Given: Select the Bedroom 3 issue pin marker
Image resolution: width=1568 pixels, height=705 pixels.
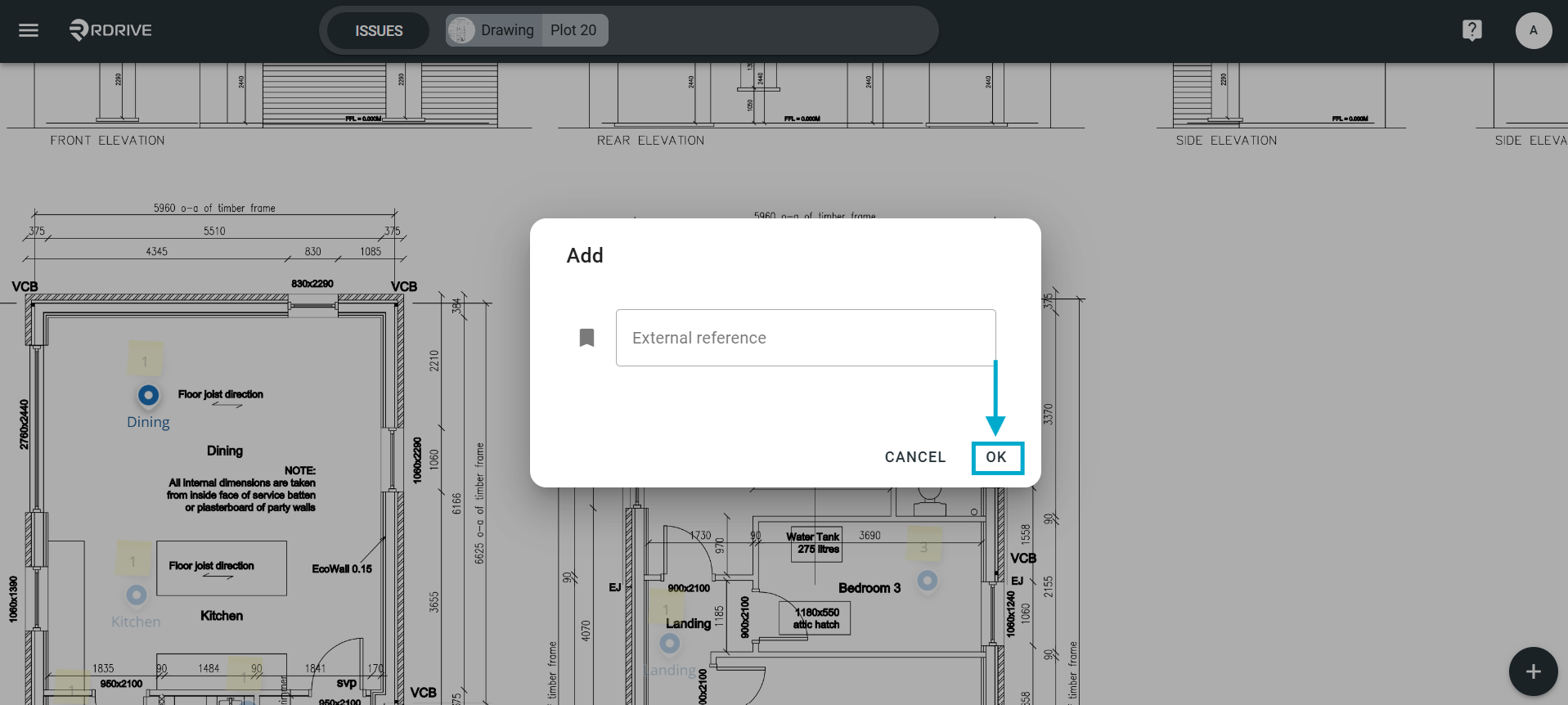Looking at the screenshot, I should click(x=927, y=581).
